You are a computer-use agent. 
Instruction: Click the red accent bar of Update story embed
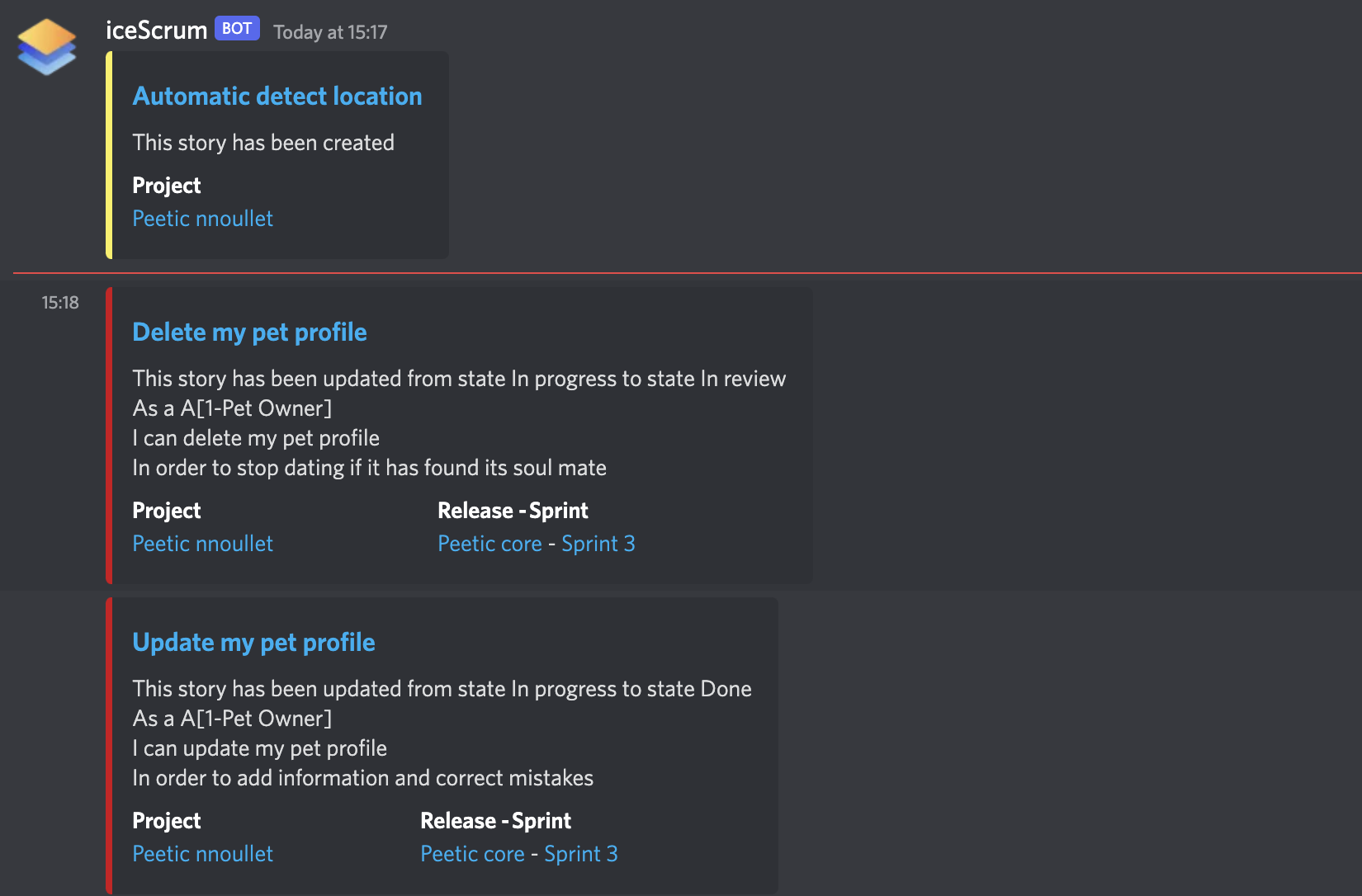pyautogui.click(x=108, y=743)
